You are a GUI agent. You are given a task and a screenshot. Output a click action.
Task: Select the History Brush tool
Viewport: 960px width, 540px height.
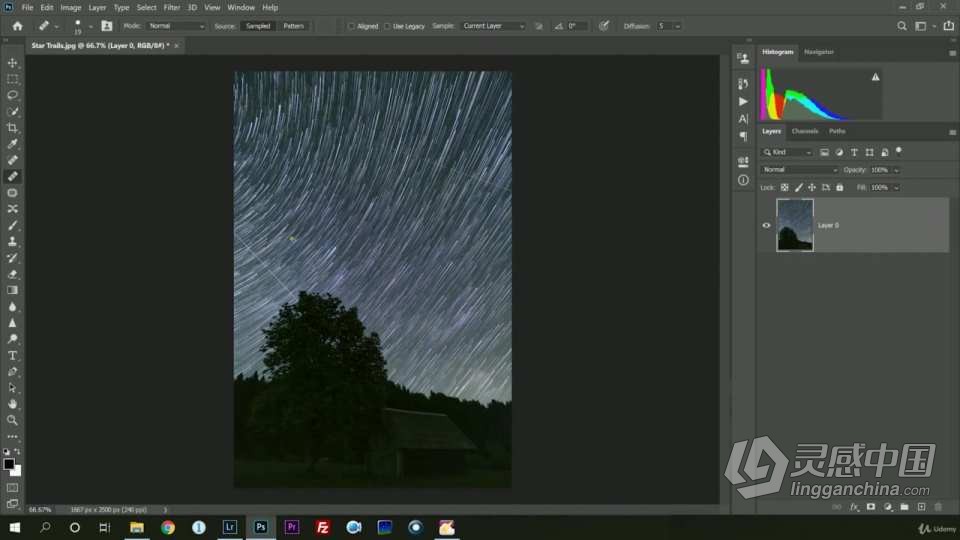(x=12, y=258)
